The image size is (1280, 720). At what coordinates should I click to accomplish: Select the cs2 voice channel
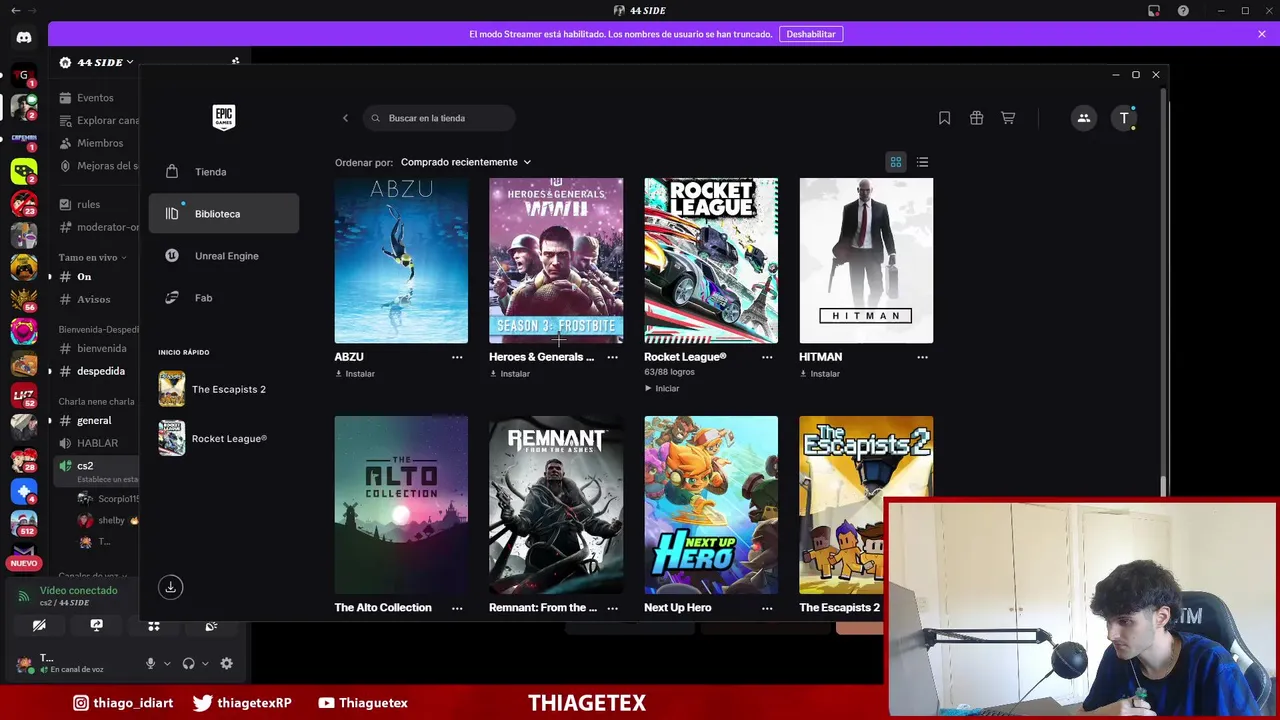(x=94, y=470)
